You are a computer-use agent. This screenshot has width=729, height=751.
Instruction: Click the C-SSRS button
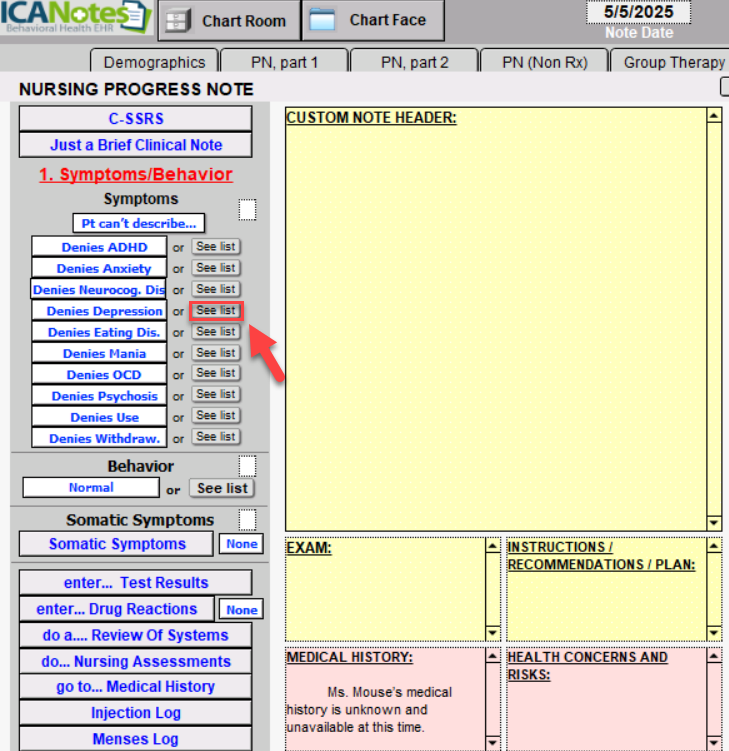135,119
